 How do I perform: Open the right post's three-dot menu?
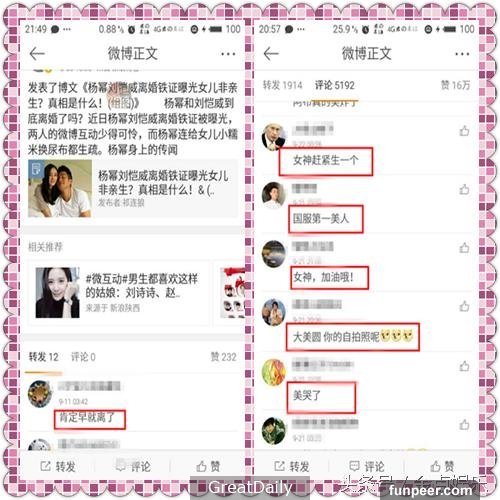(462, 54)
